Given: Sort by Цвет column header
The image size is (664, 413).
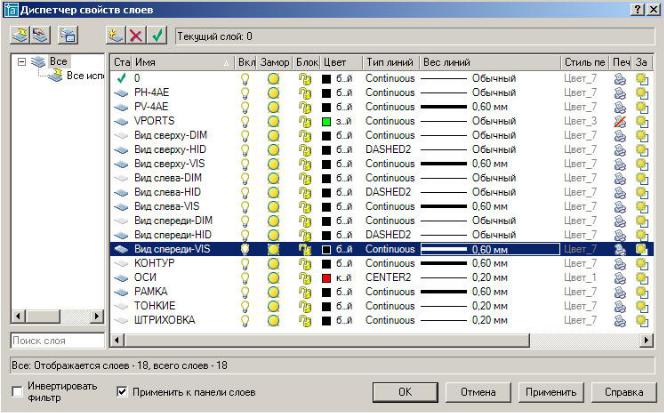Looking at the screenshot, I should tap(341, 62).
